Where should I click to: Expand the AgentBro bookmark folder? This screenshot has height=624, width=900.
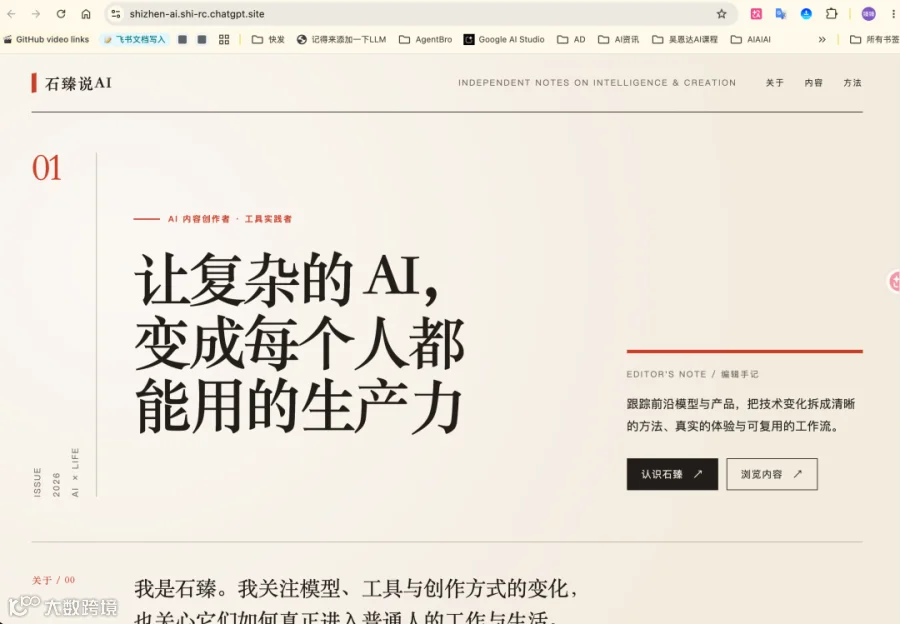(425, 40)
